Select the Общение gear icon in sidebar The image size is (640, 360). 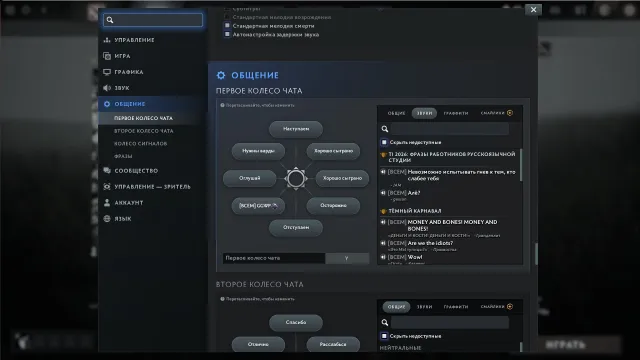pos(107,104)
